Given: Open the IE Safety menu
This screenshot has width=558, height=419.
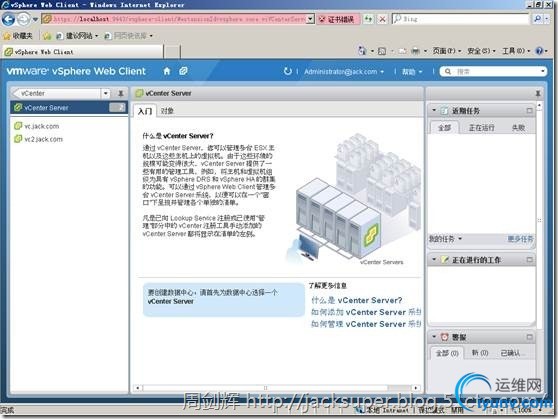Looking at the screenshot, I should click(x=481, y=51).
